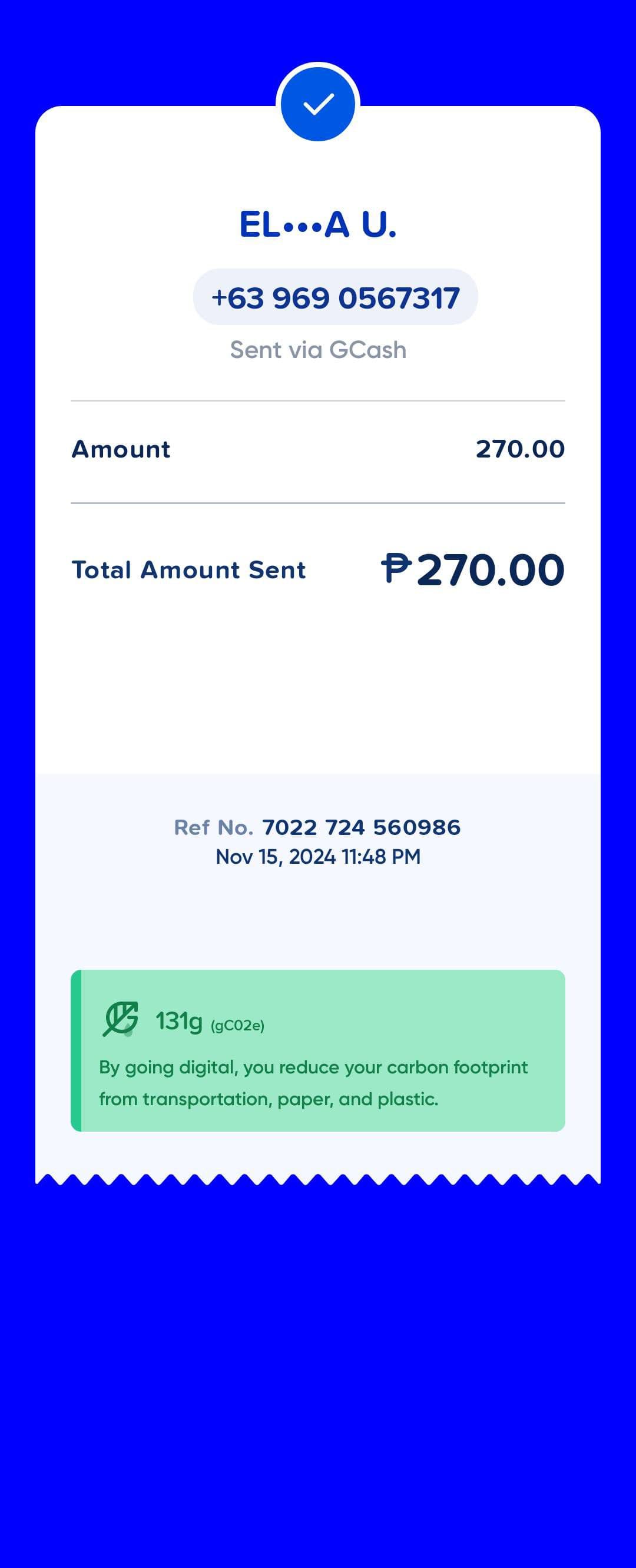Viewport: 636px width, 1568px height.
Task: Click the Amount label
Action: [121, 449]
